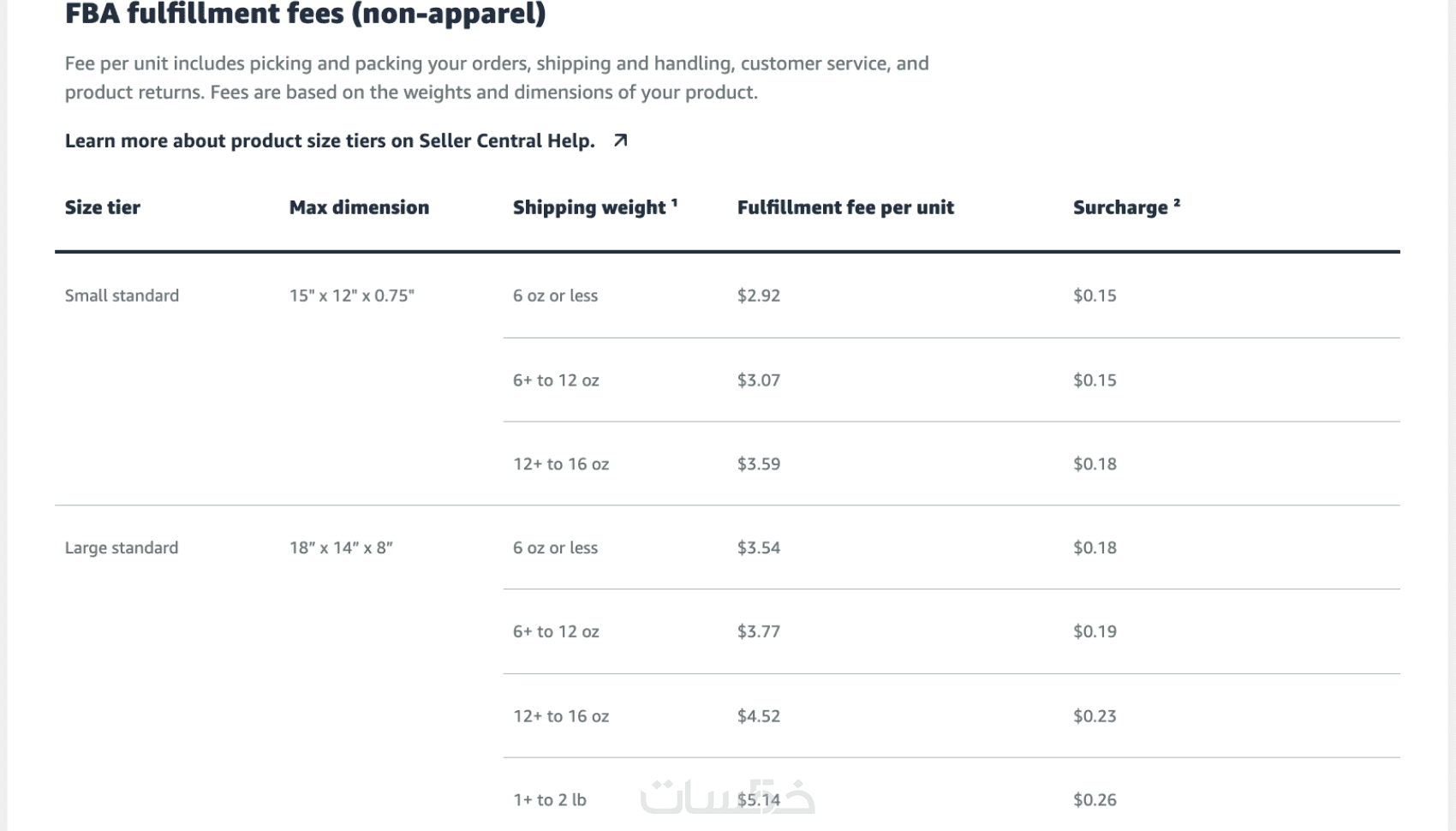Click the "Fulfillment fee per unit" header

(x=844, y=207)
